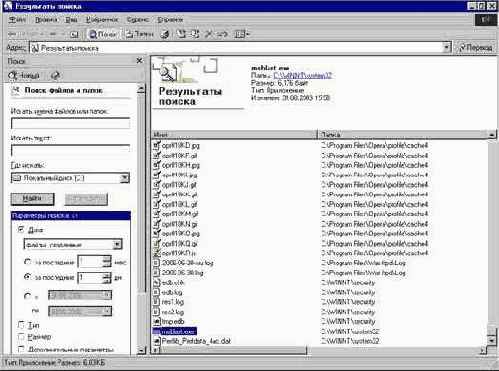
Task: Click the help icon next to Новый
Action: coord(55,76)
